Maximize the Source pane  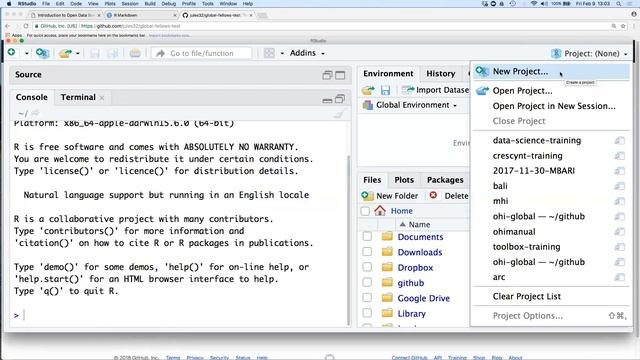click(x=340, y=75)
